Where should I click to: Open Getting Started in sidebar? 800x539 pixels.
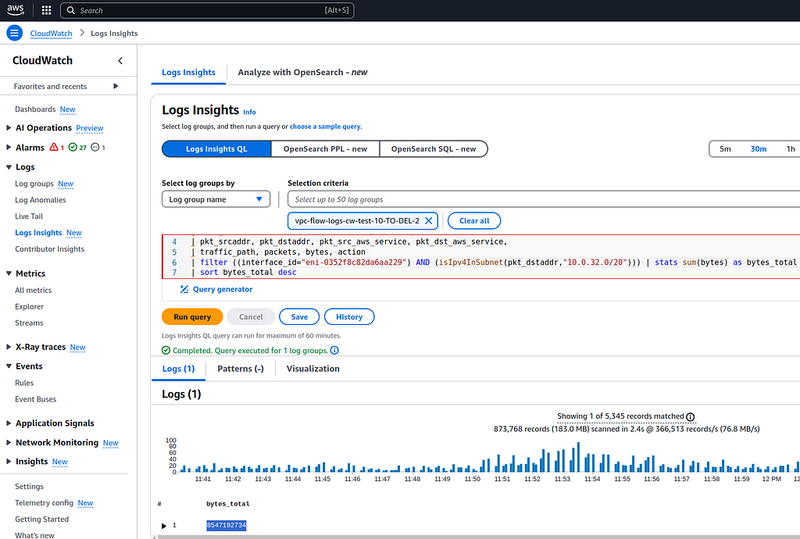pyautogui.click(x=42, y=519)
